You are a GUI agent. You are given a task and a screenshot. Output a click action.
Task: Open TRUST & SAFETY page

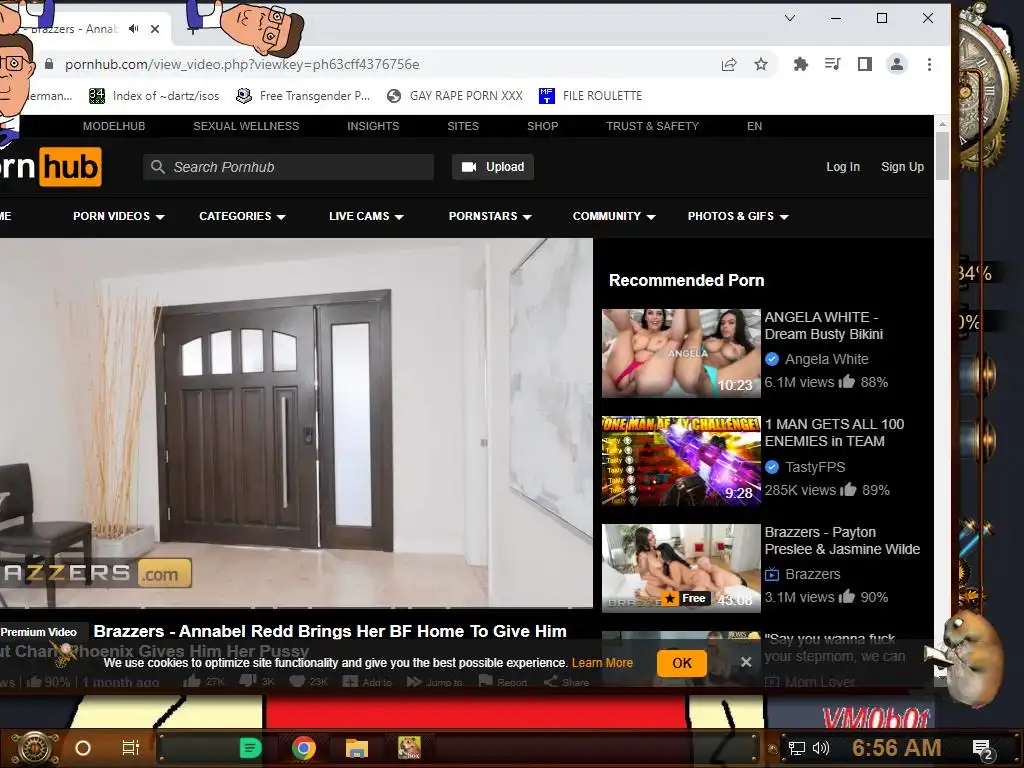coord(652,126)
